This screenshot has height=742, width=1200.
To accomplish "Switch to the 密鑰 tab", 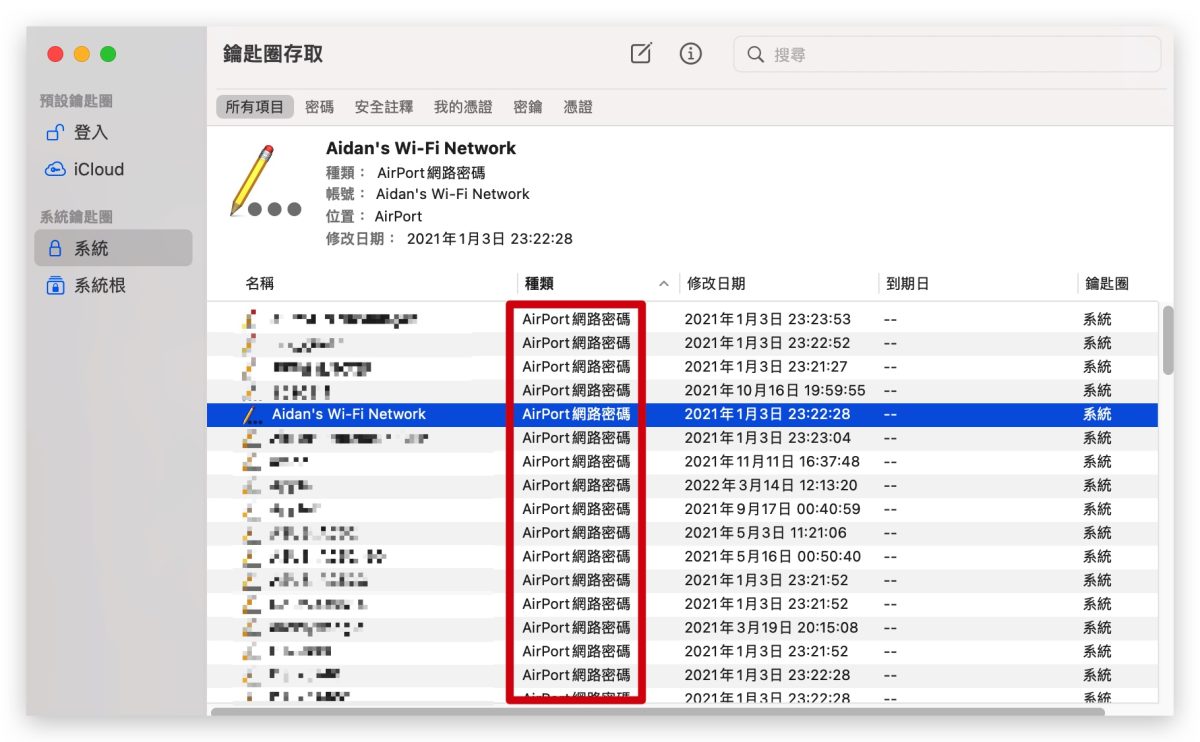I will click(x=527, y=106).
